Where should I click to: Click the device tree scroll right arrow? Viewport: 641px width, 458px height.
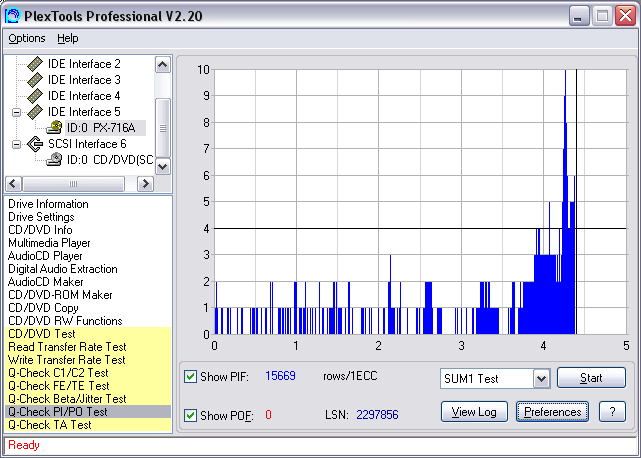(x=145, y=184)
